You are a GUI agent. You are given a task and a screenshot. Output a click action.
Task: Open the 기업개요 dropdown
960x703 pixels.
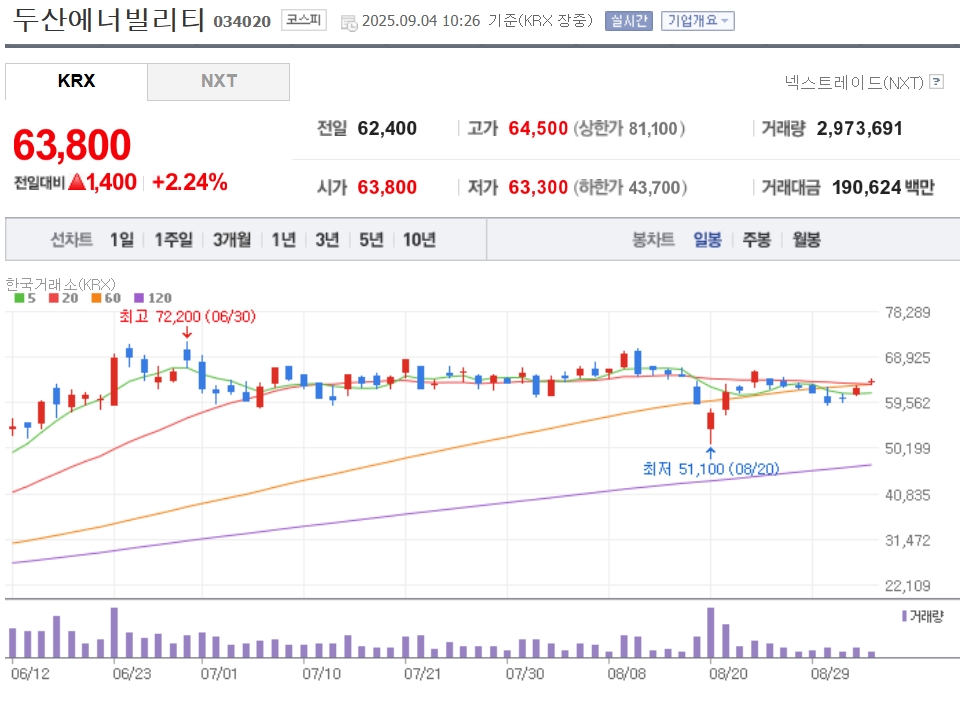(698, 21)
